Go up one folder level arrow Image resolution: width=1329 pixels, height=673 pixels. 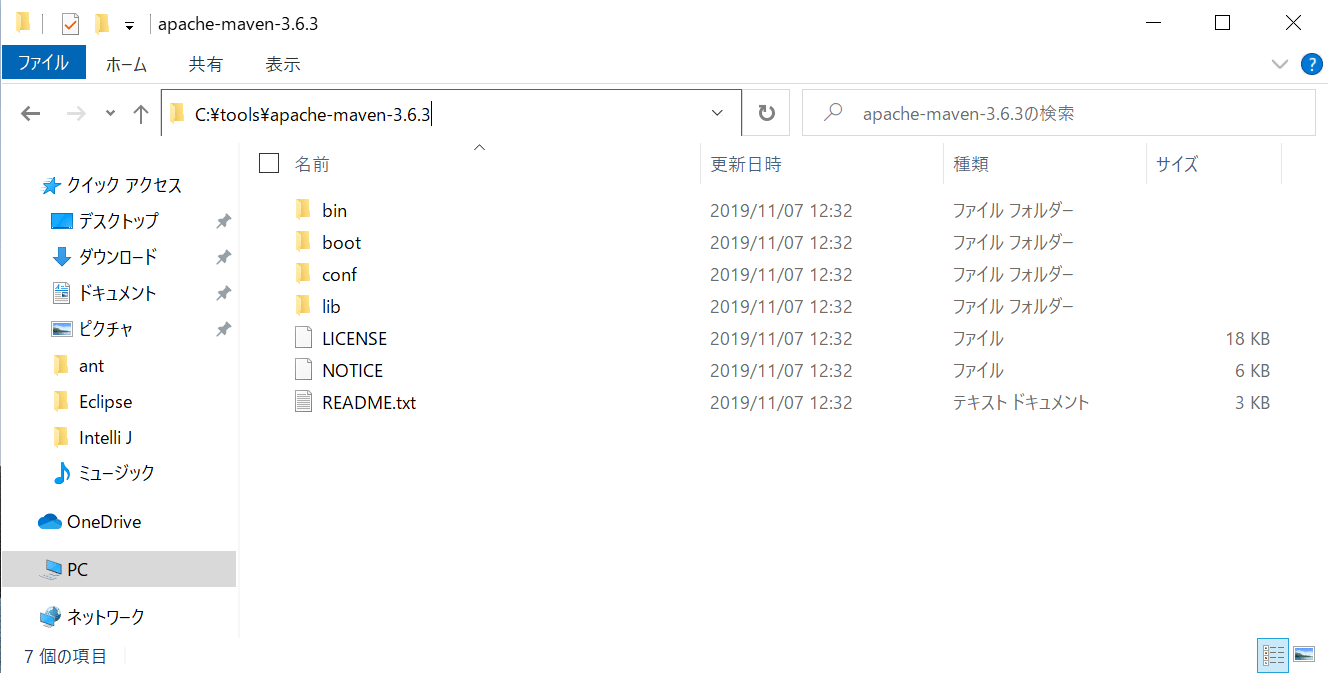141,113
